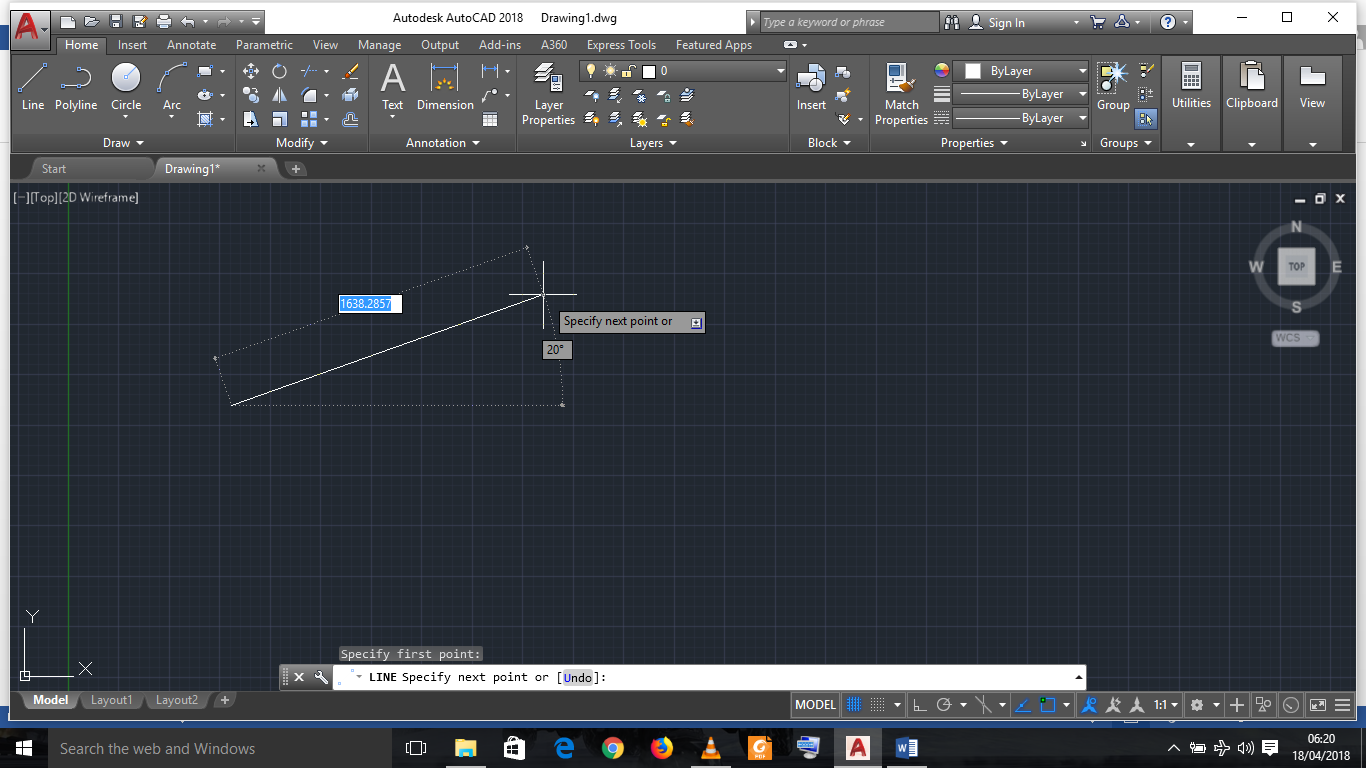The height and width of the screenshot is (768, 1366).
Task: Click the ByLayer color swatch in Properties
Action: click(971, 71)
